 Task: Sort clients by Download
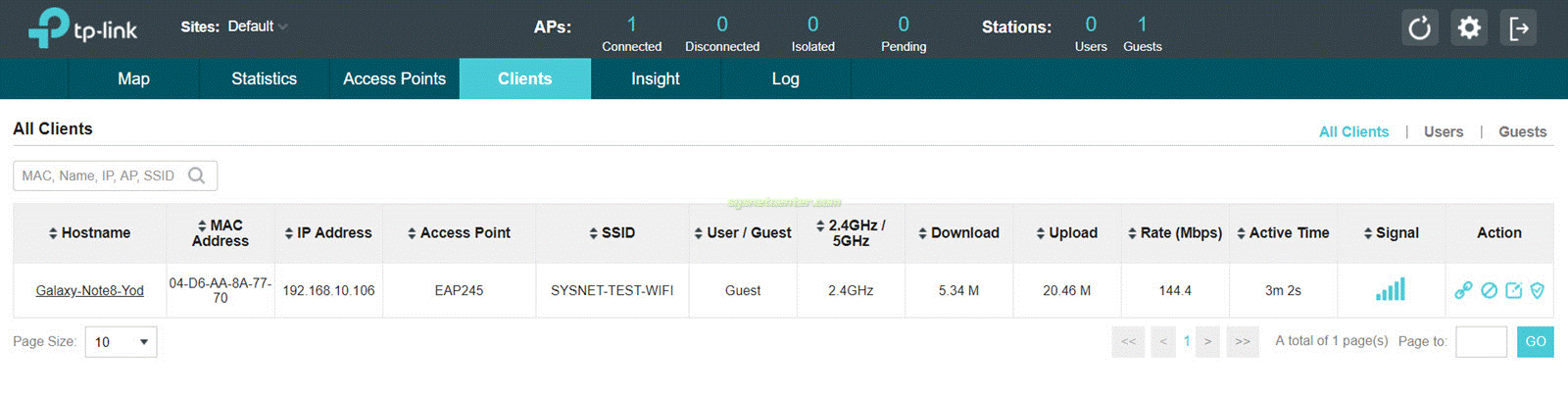pos(958,233)
